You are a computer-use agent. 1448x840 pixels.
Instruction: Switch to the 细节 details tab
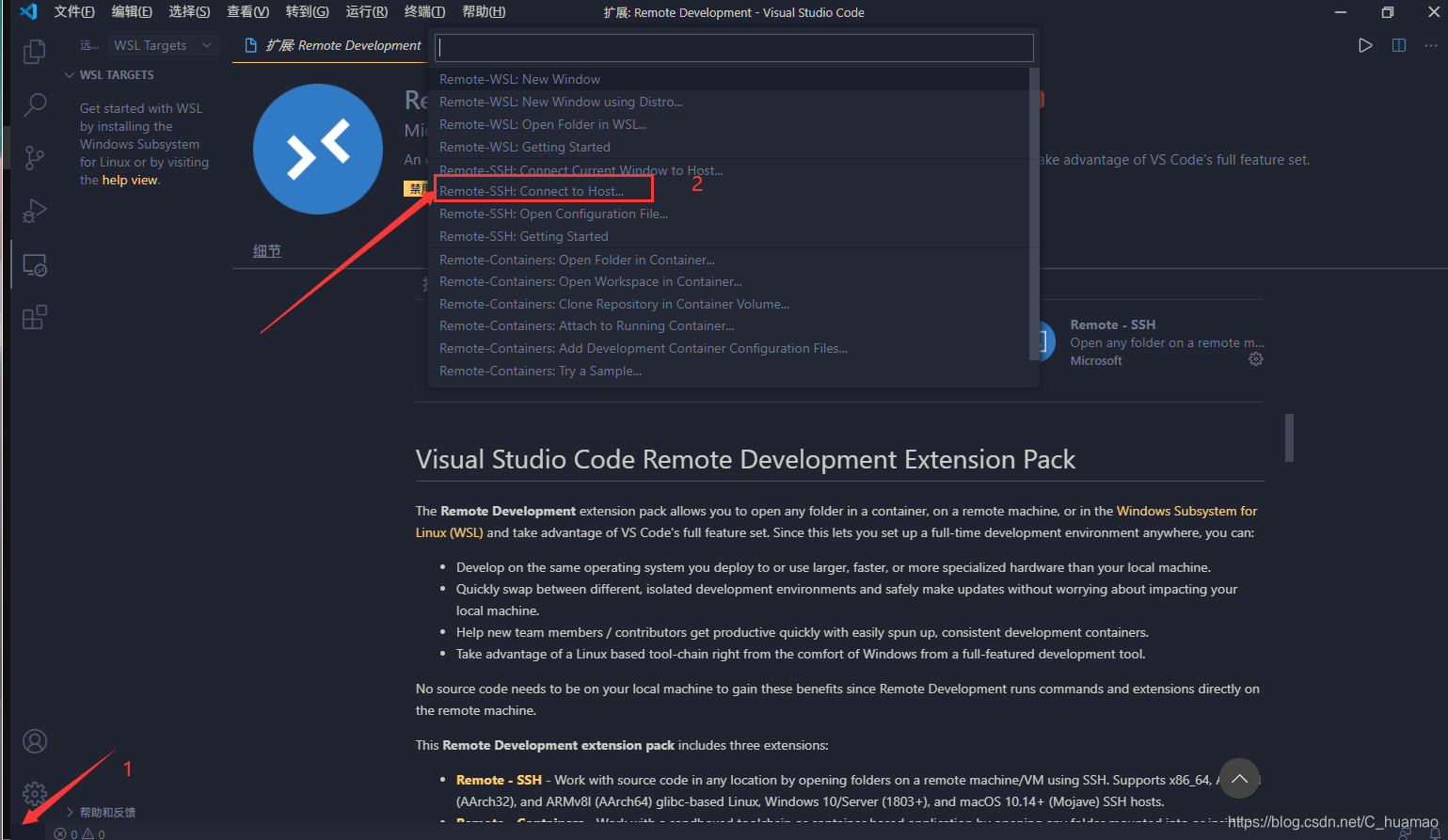(x=266, y=251)
